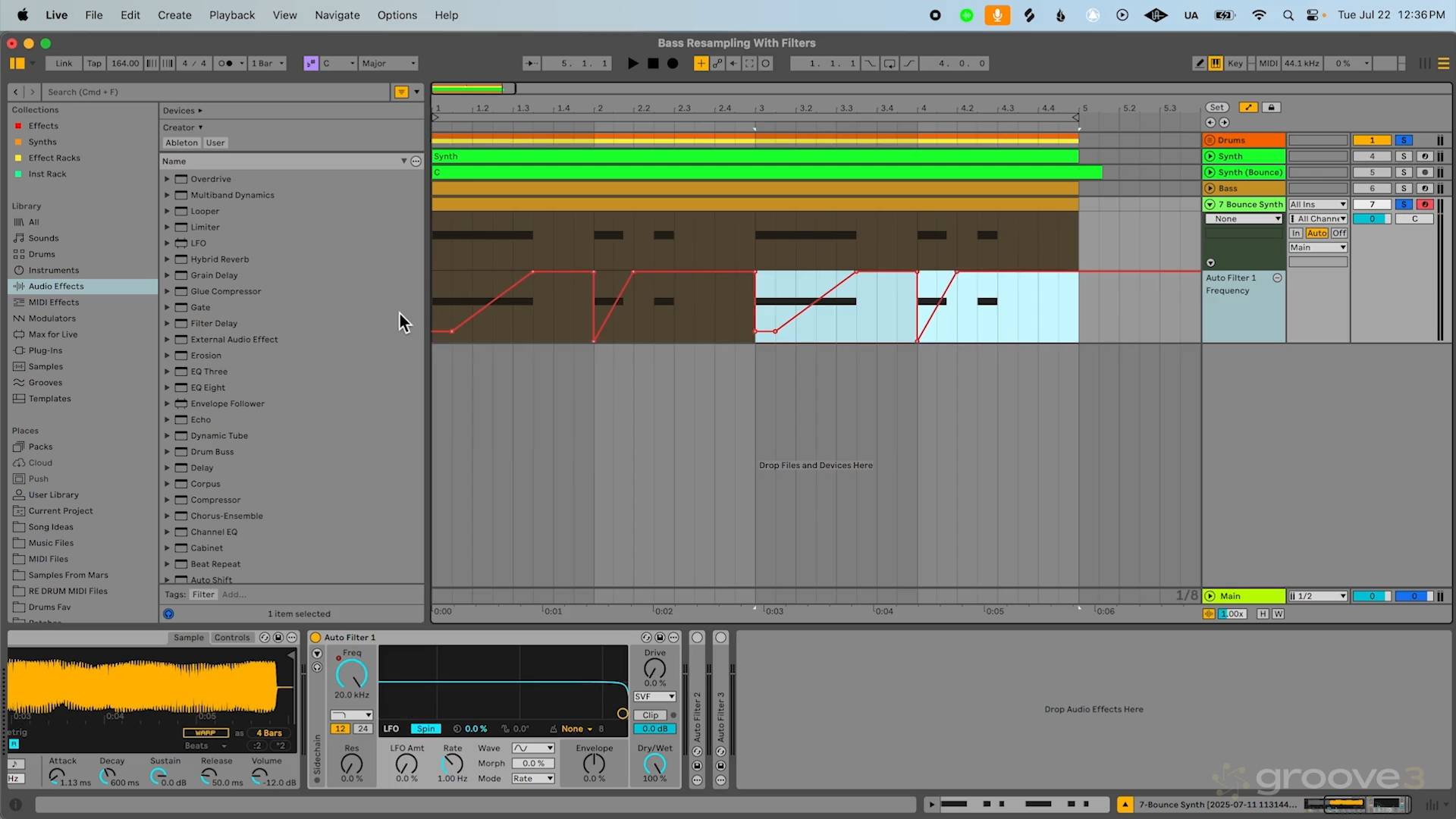Click the Tap tempo button
The height and width of the screenshot is (819, 1456).
pyautogui.click(x=94, y=64)
